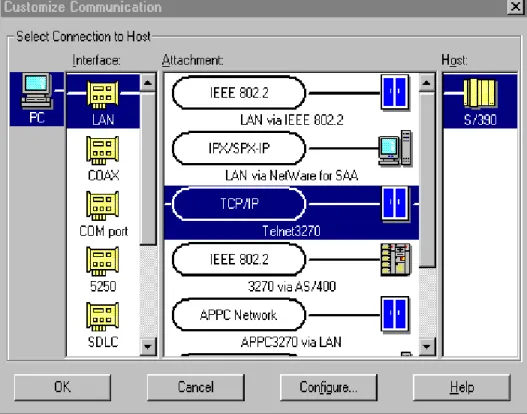Screen dimensions: 527x414
Task: Click the '5250' interface label
Action: point(103,286)
